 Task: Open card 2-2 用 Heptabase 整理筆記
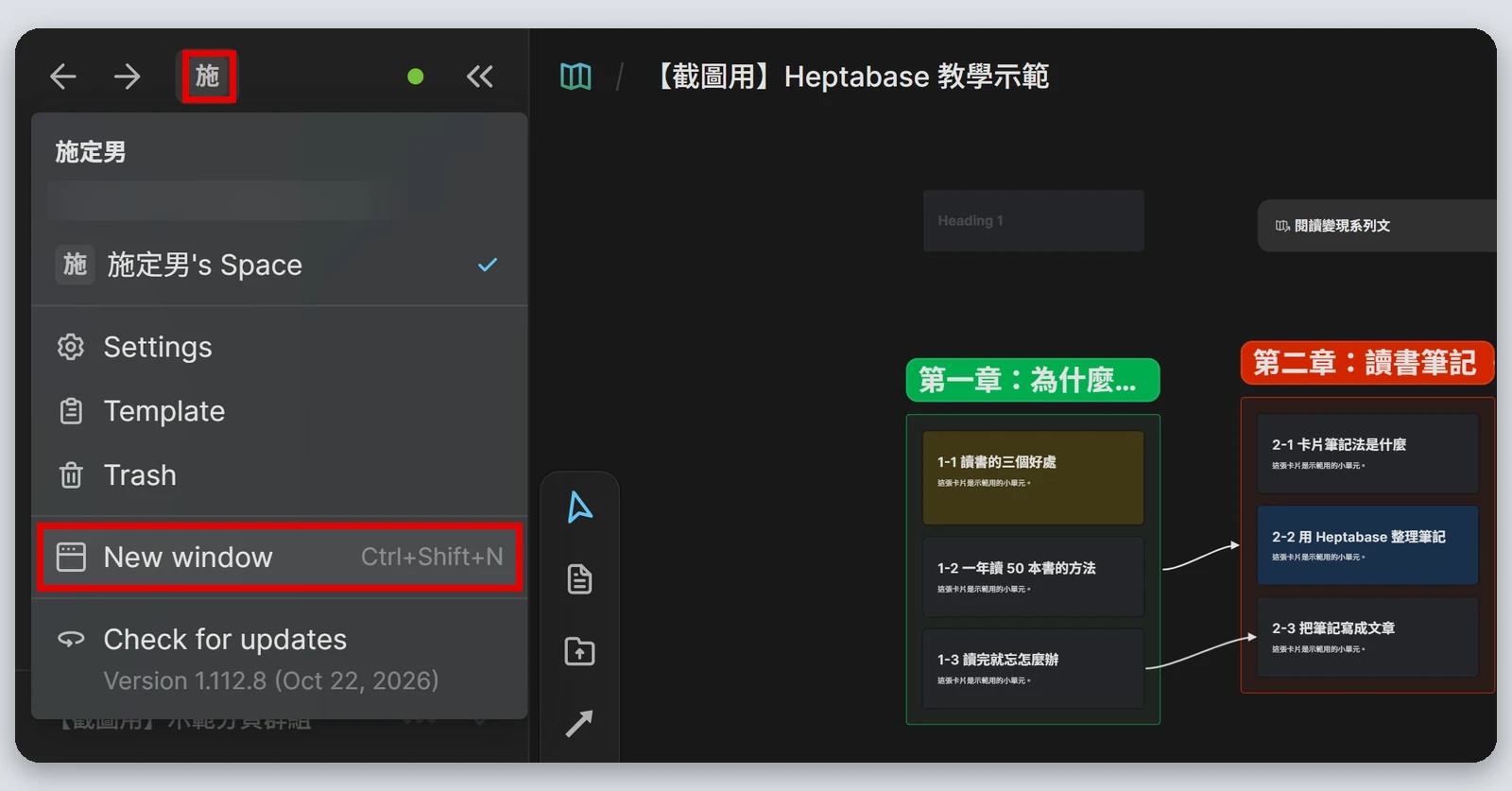(1367, 545)
